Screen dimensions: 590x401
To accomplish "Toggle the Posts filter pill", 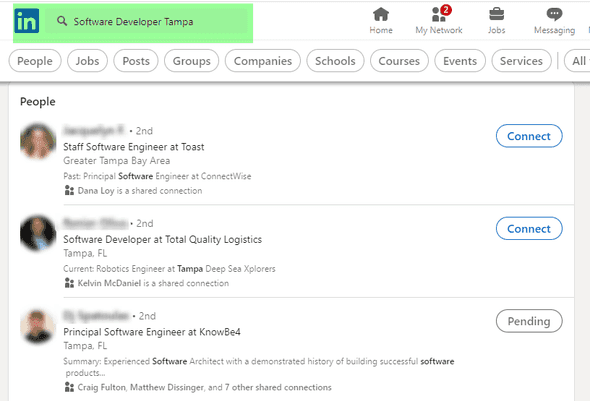I will (x=136, y=61).
